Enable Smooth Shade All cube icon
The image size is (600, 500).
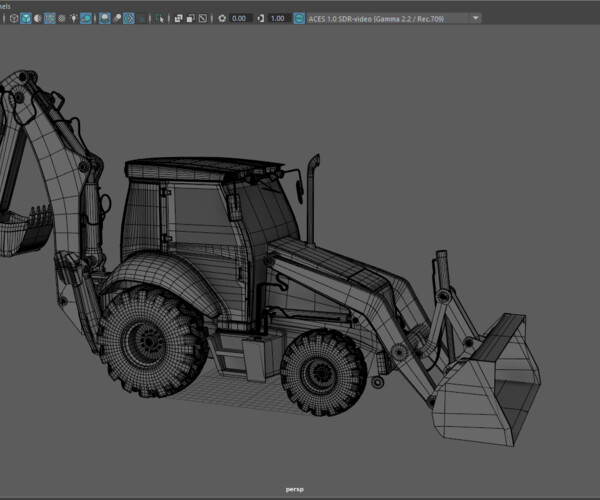pos(26,18)
